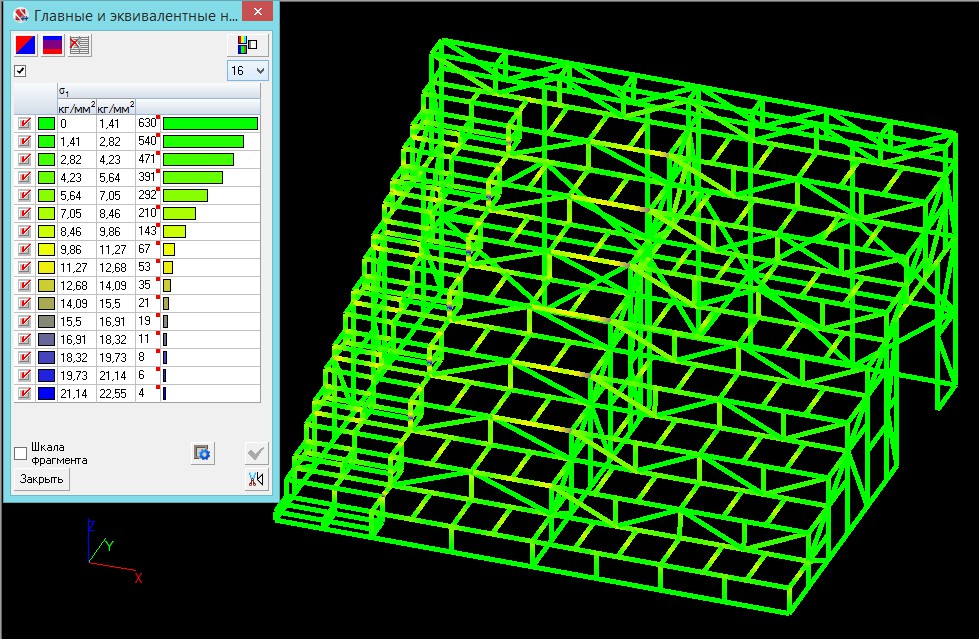Open scale settings with the gear icon
Viewport: 979px width, 639px height.
coord(202,453)
